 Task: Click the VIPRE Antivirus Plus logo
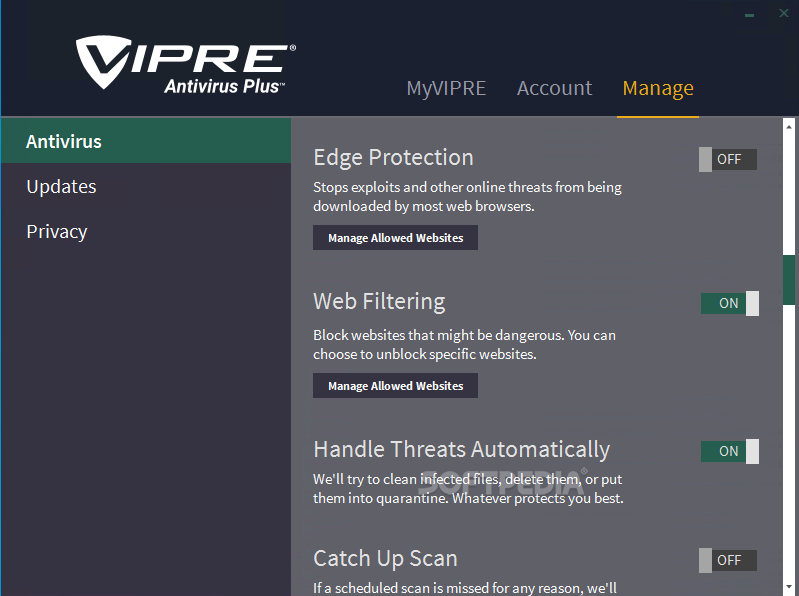185,65
